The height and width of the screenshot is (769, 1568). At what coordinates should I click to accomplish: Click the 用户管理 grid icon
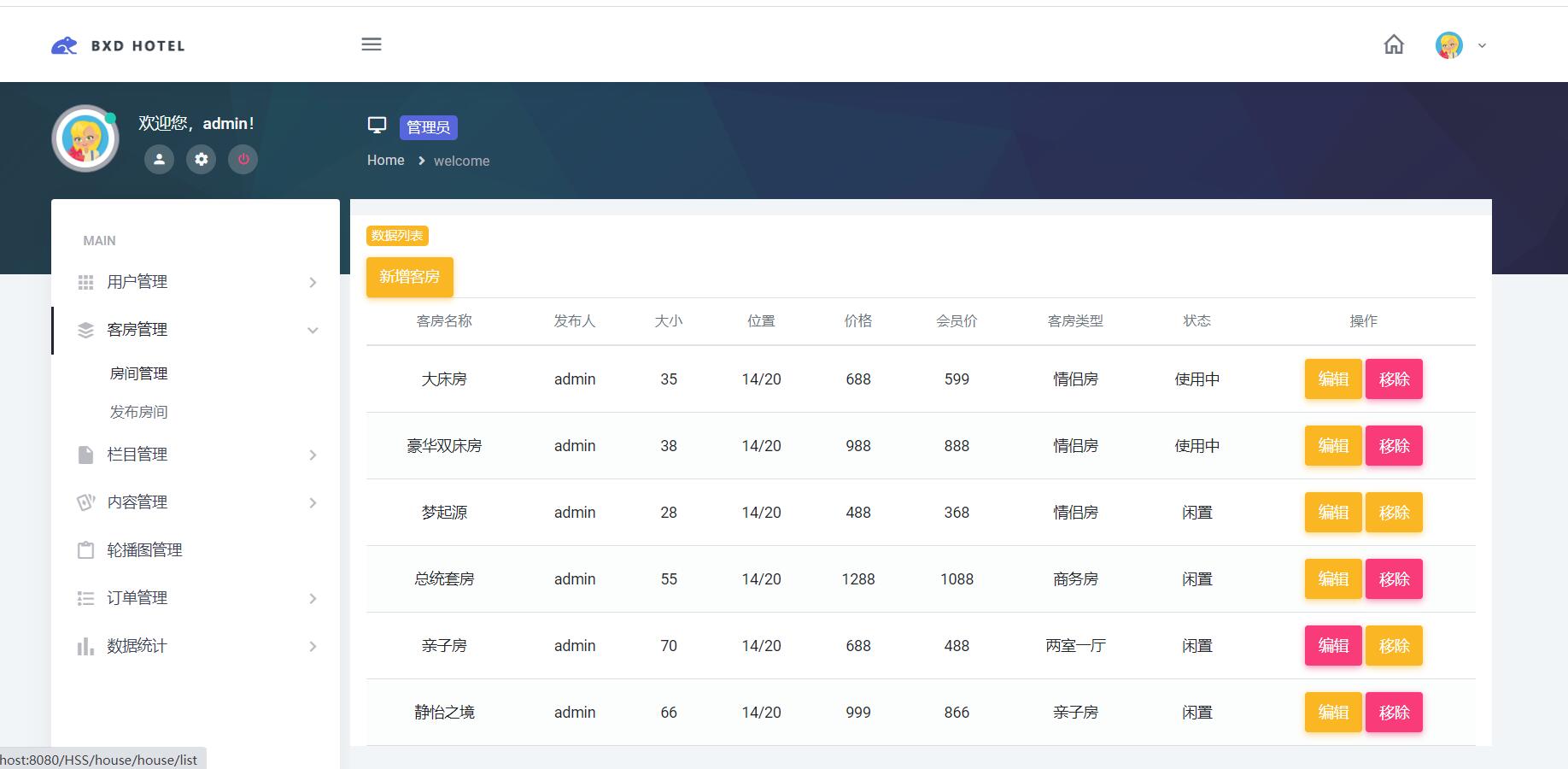(x=85, y=282)
